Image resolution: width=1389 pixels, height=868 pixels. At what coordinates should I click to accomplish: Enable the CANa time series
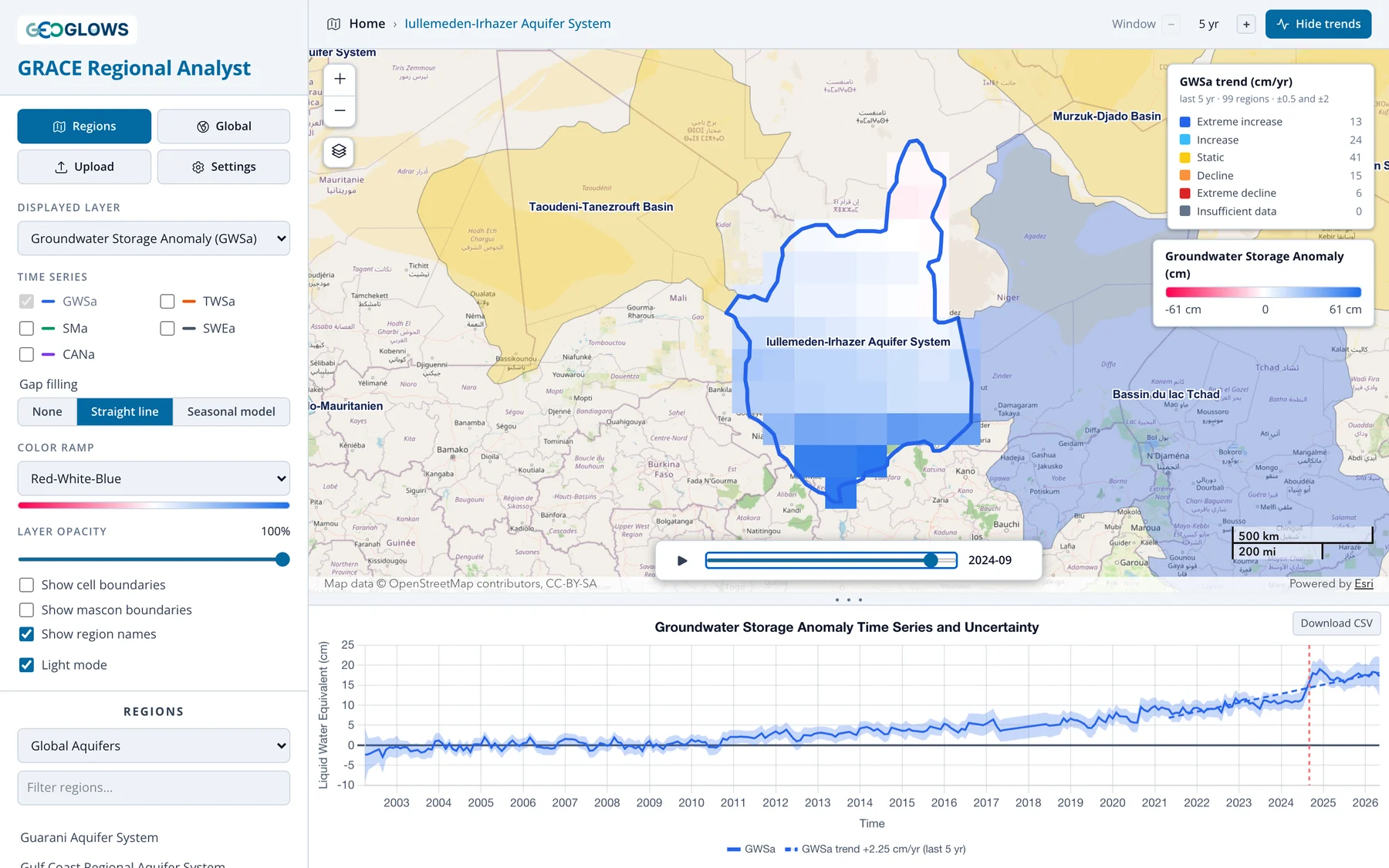[x=26, y=354]
